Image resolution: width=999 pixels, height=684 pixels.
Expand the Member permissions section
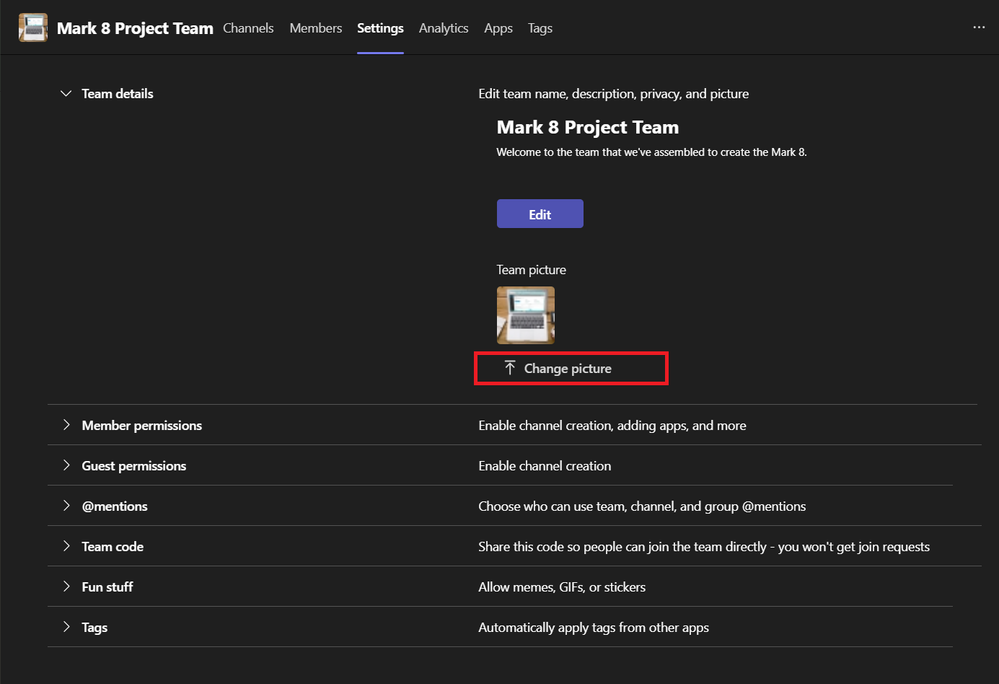66,425
